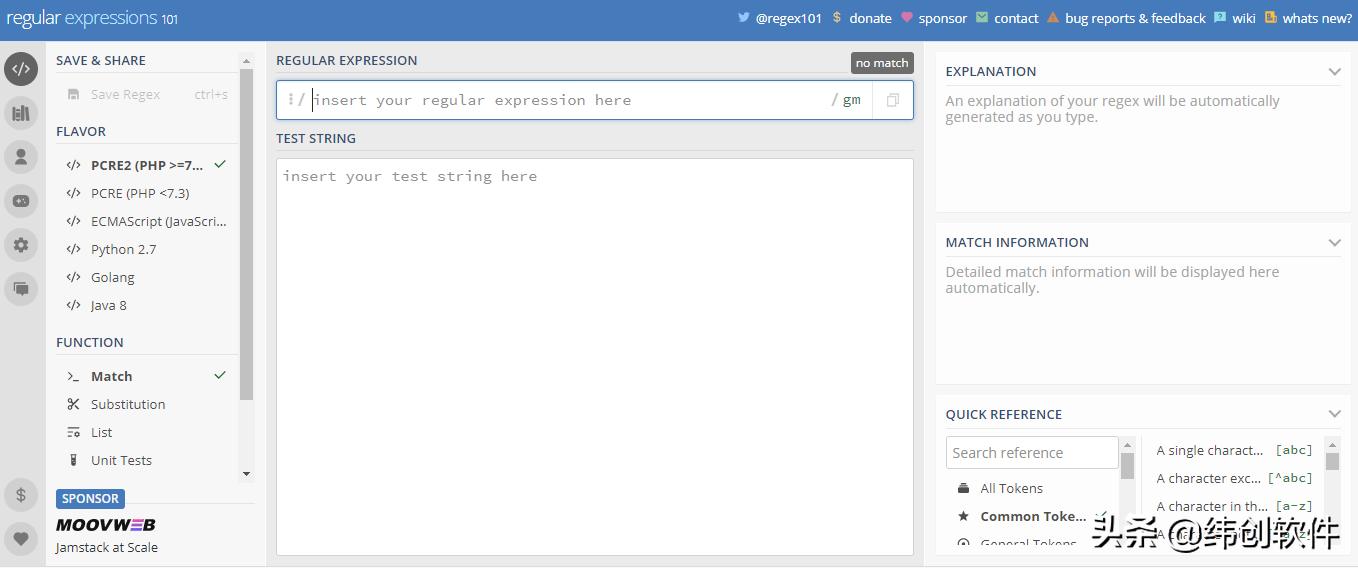Click 'A character except' [^abc] reference
The image size is (1358, 568).
[x=1234, y=479]
